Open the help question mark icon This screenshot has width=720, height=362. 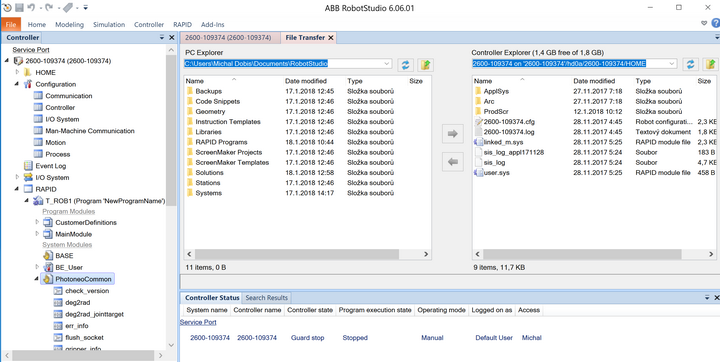715,23
